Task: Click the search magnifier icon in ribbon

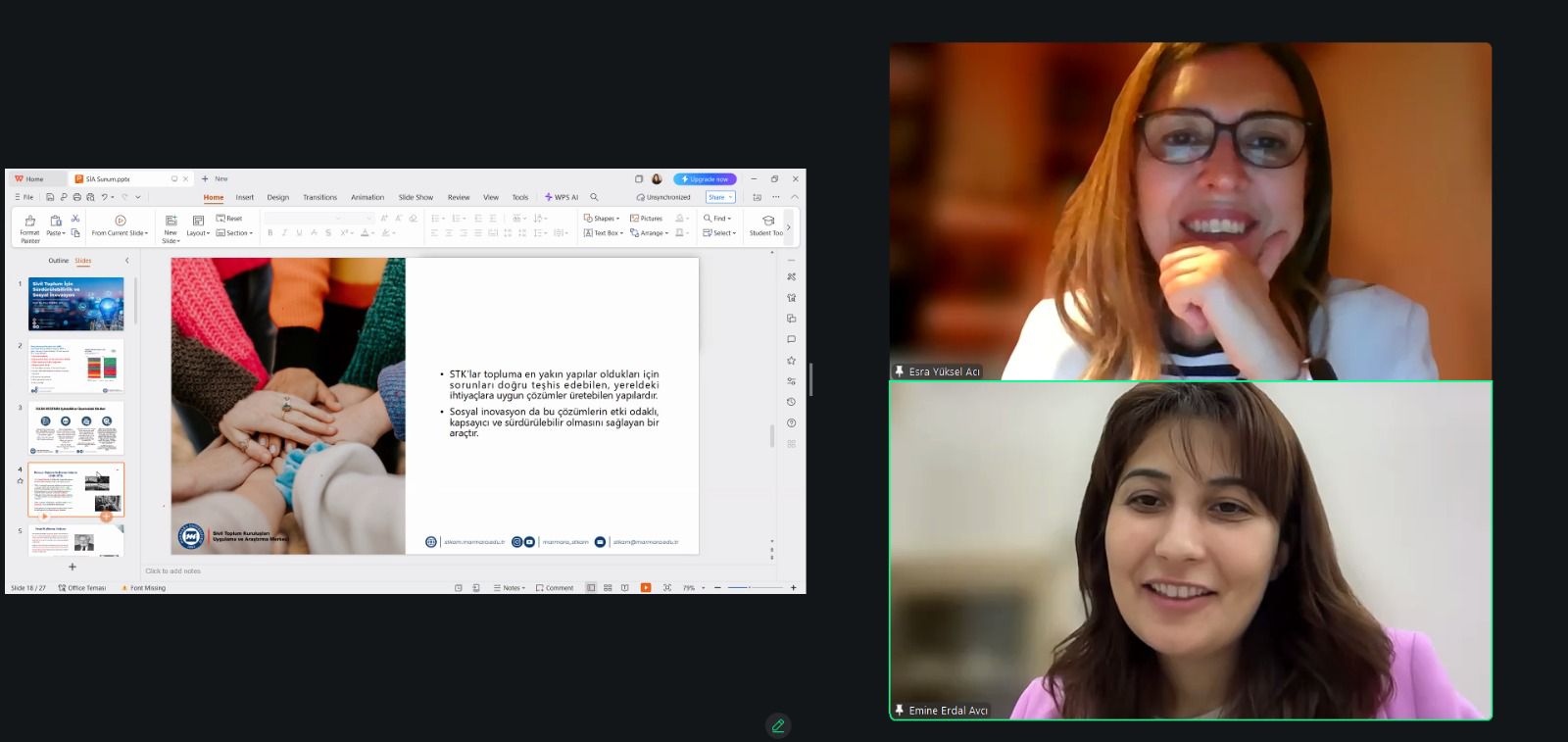Action: 594,197
